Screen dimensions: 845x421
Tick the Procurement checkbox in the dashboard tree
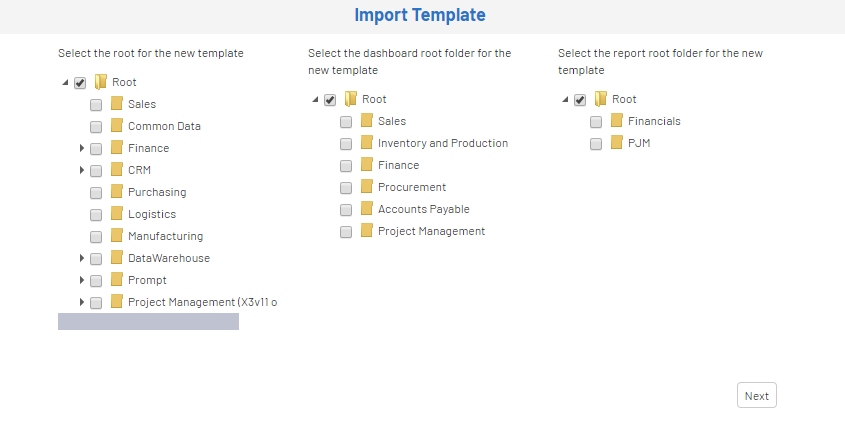pos(346,188)
